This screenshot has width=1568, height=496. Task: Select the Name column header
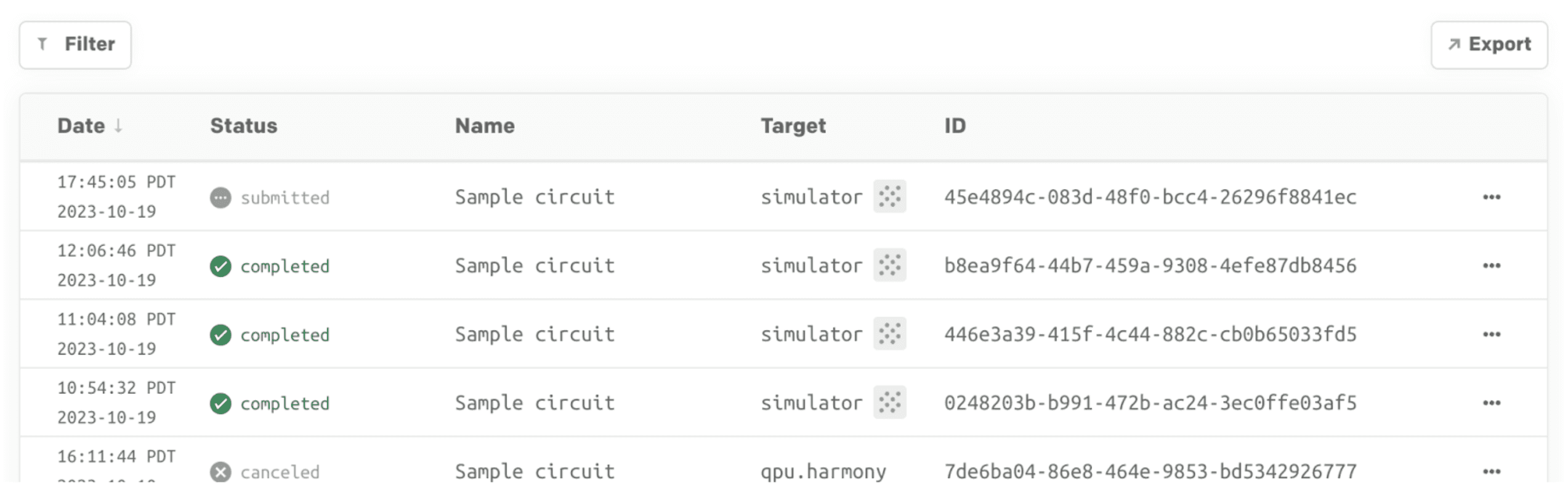click(x=485, y=126)
